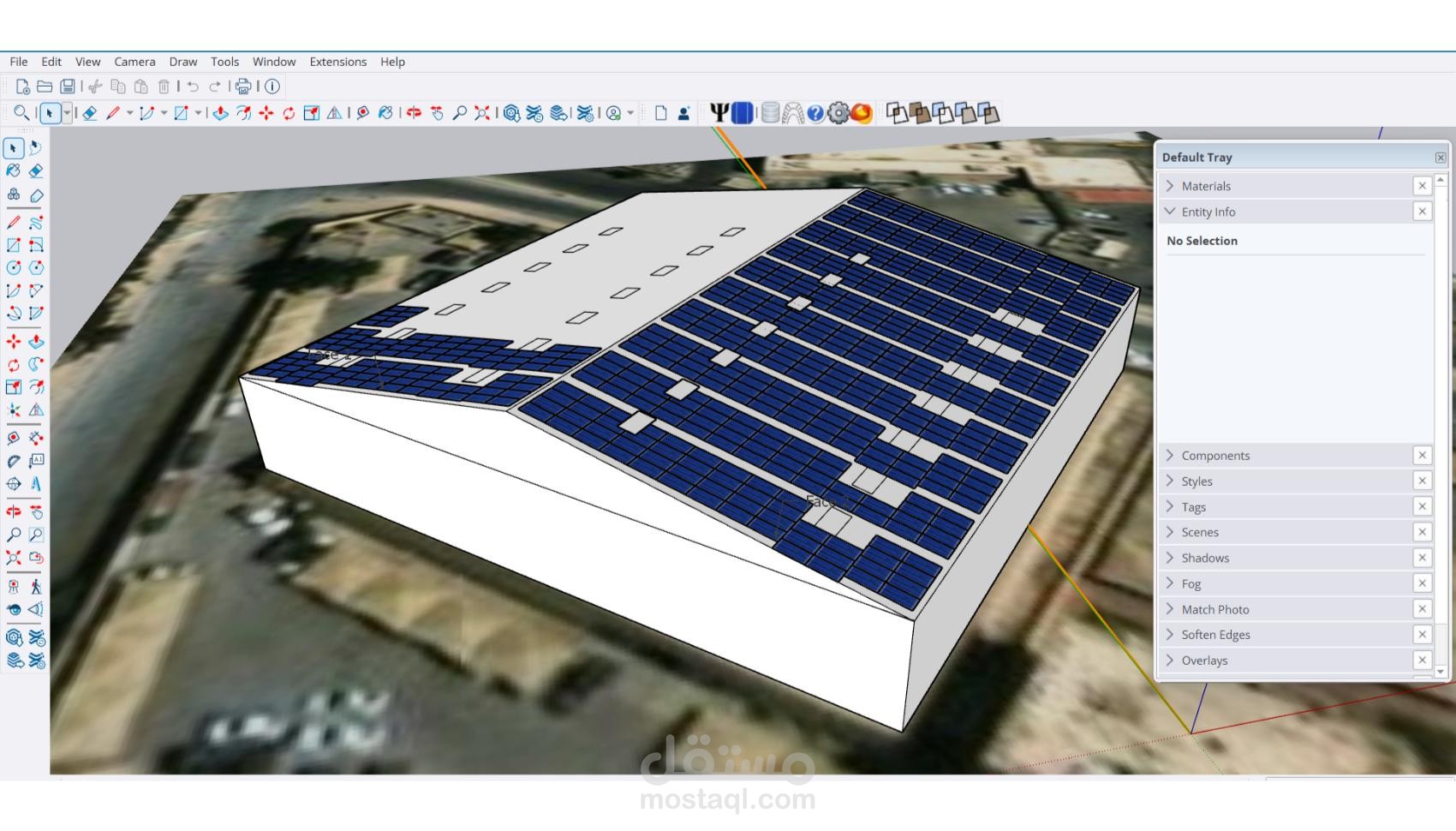Viewport: 1456px width, 831px height.
Task: Open Skelion gear settings icon
Action: [x=838, y=112]
